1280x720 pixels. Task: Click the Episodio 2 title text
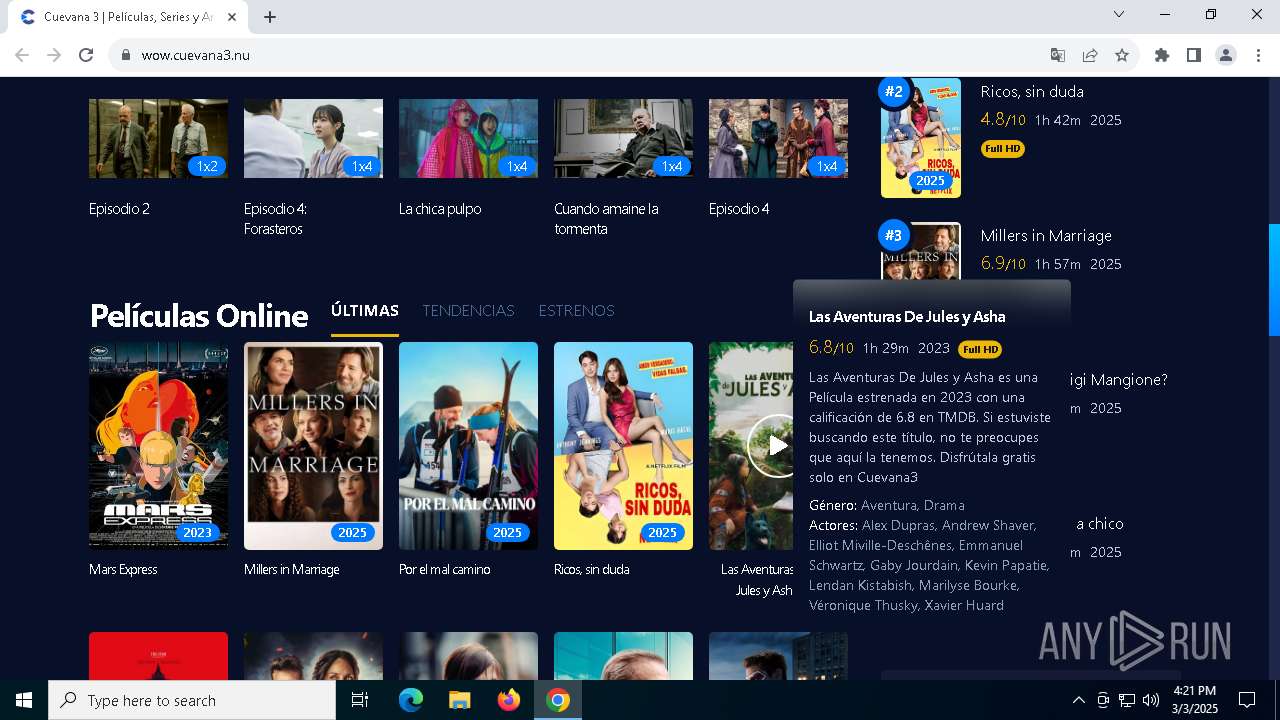(x=119, y=209)
